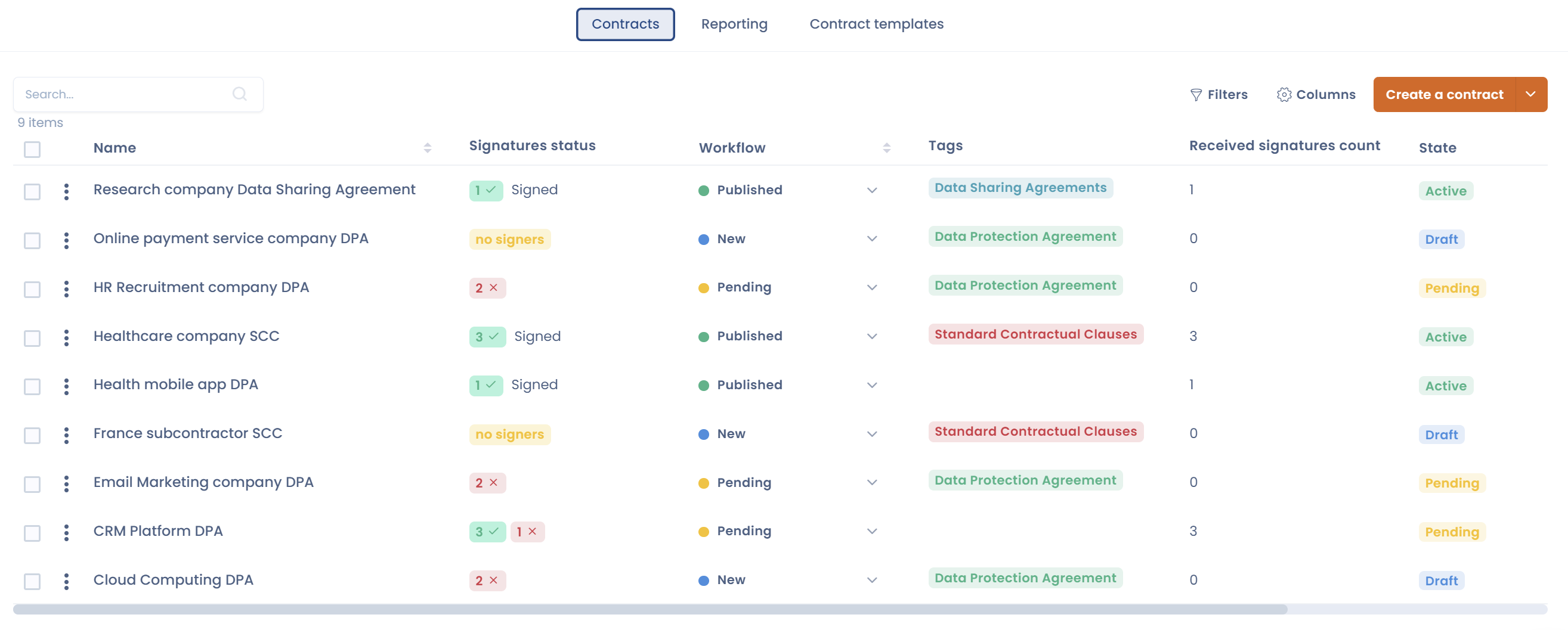Expand the Create a contract dropdown arrow
Image resolution: width=1568 pixels, height=630 pixels.
tap(1530, 94)
